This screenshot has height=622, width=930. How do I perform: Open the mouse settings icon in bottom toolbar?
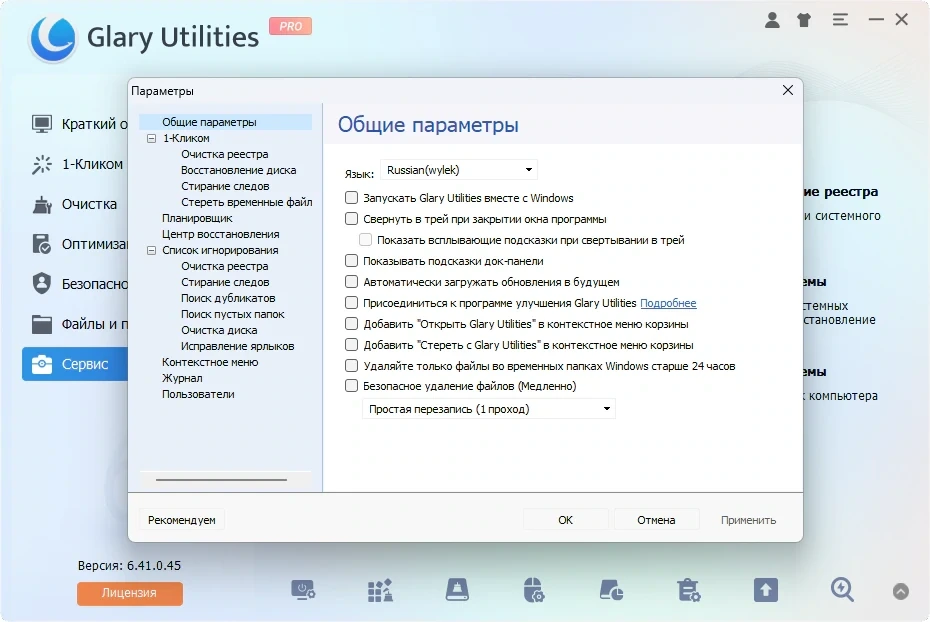point(534,591)
